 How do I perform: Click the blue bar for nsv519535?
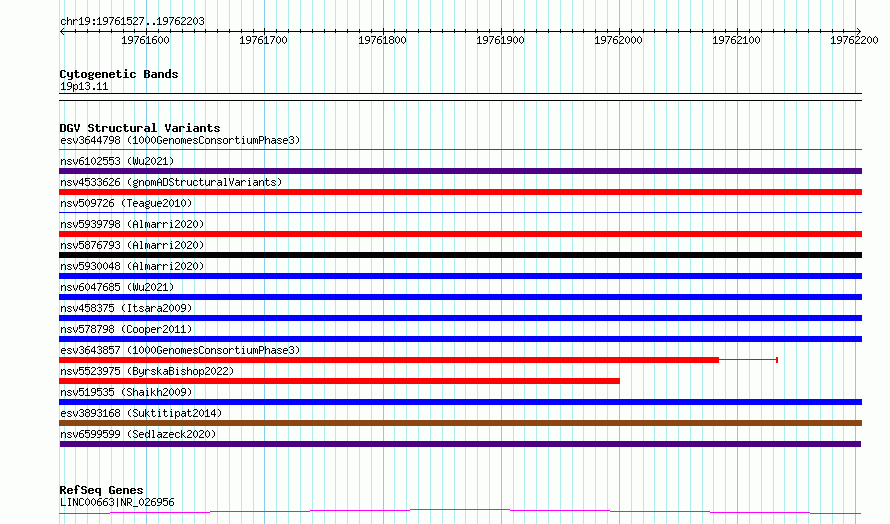tap(460, 402)
